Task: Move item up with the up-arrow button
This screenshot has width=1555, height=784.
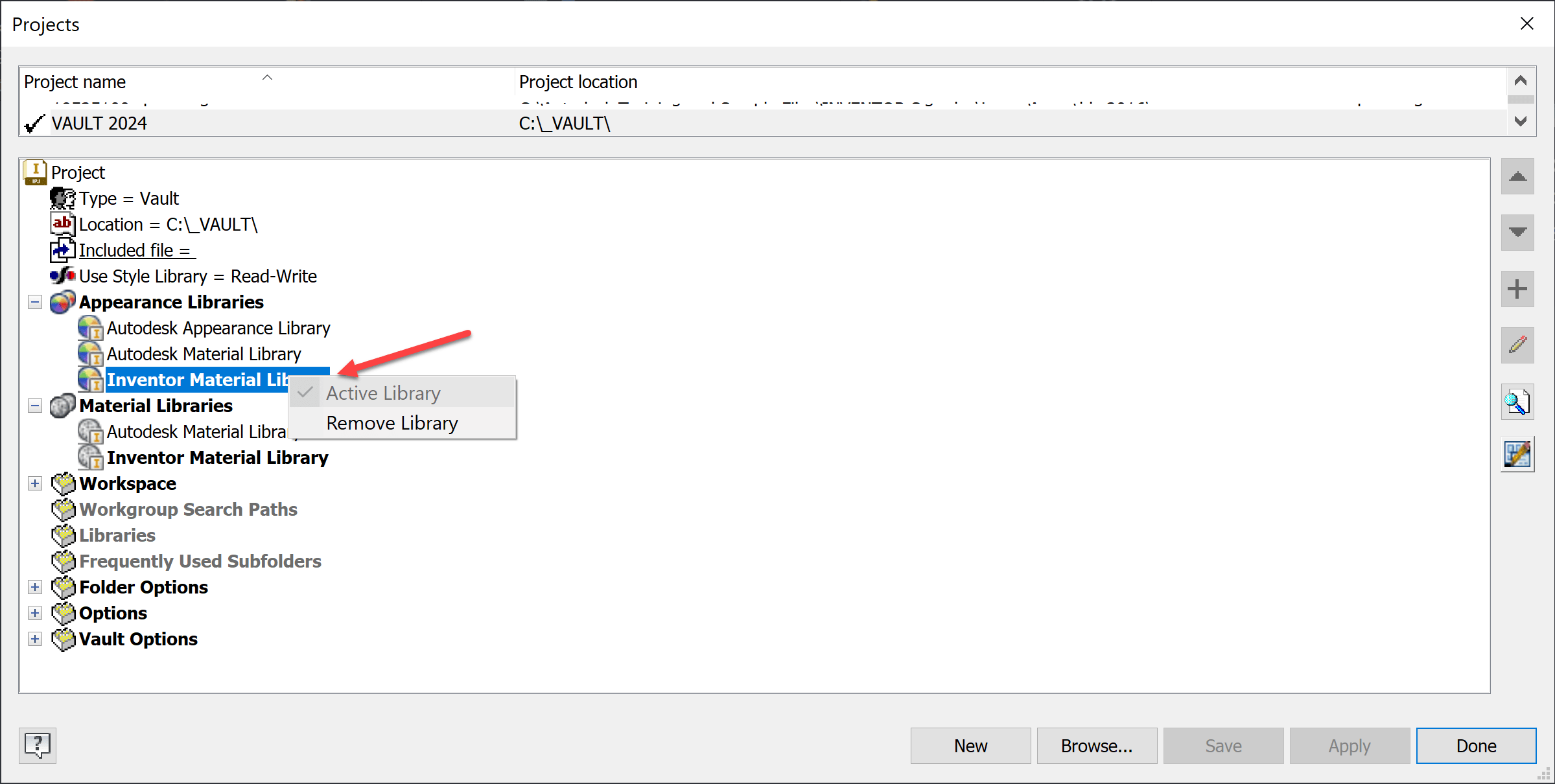Action: (1517, 176)
